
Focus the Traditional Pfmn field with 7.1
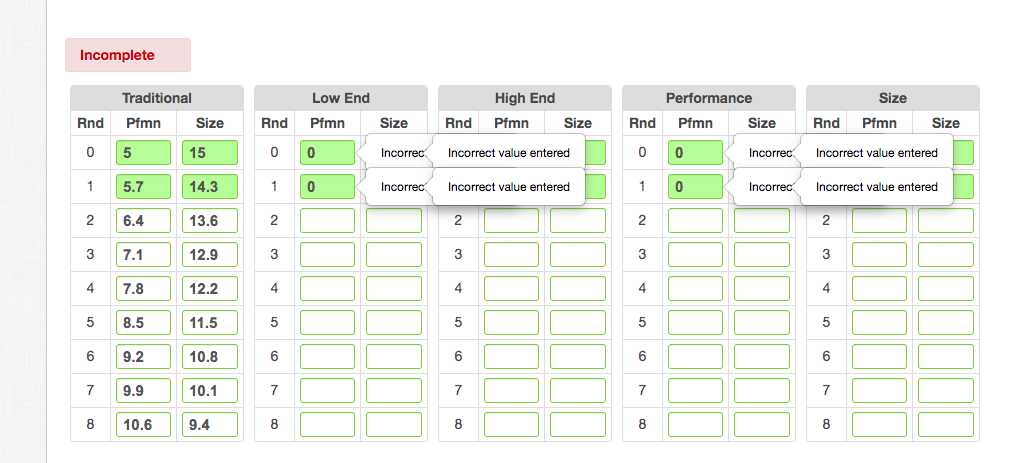point(143,254)
